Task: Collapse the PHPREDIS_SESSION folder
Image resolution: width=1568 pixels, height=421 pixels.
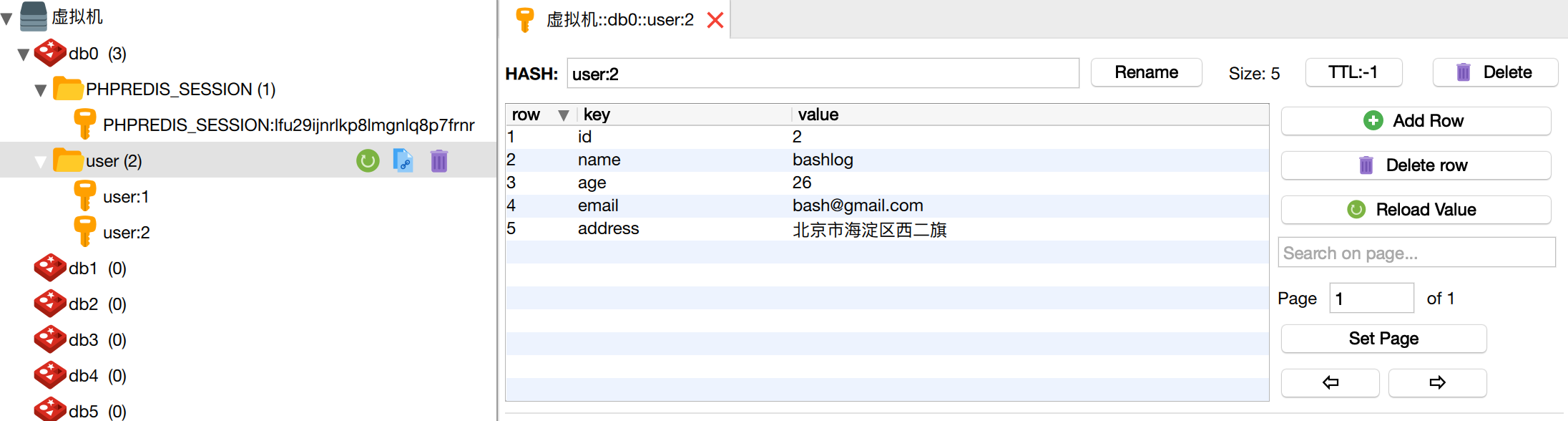Action: (x=41, y=90)
